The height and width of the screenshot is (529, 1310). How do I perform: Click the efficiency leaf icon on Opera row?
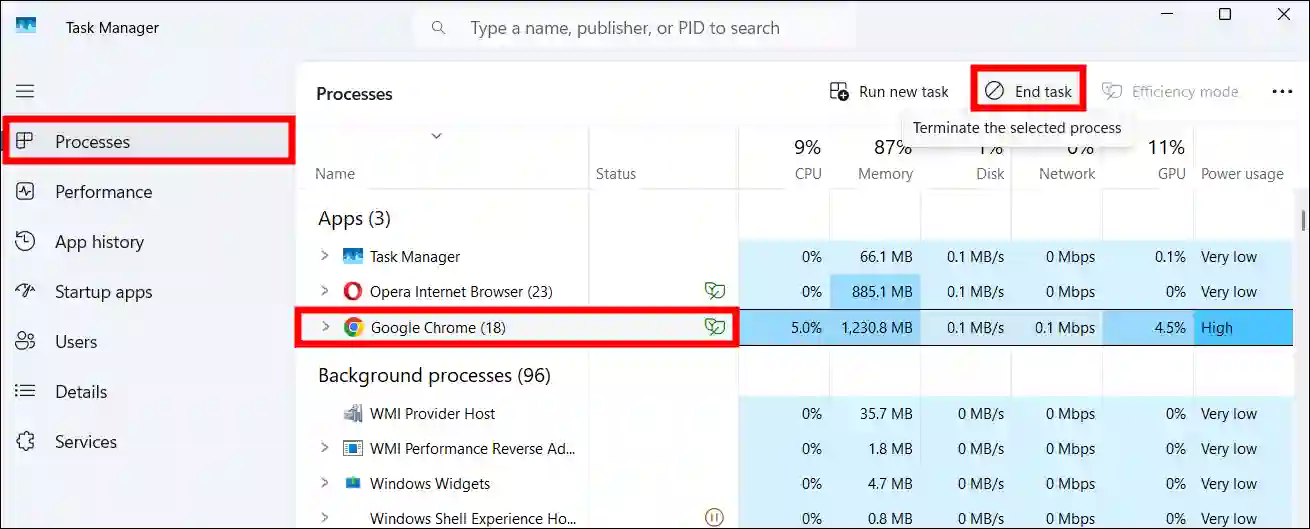(714, 291)
